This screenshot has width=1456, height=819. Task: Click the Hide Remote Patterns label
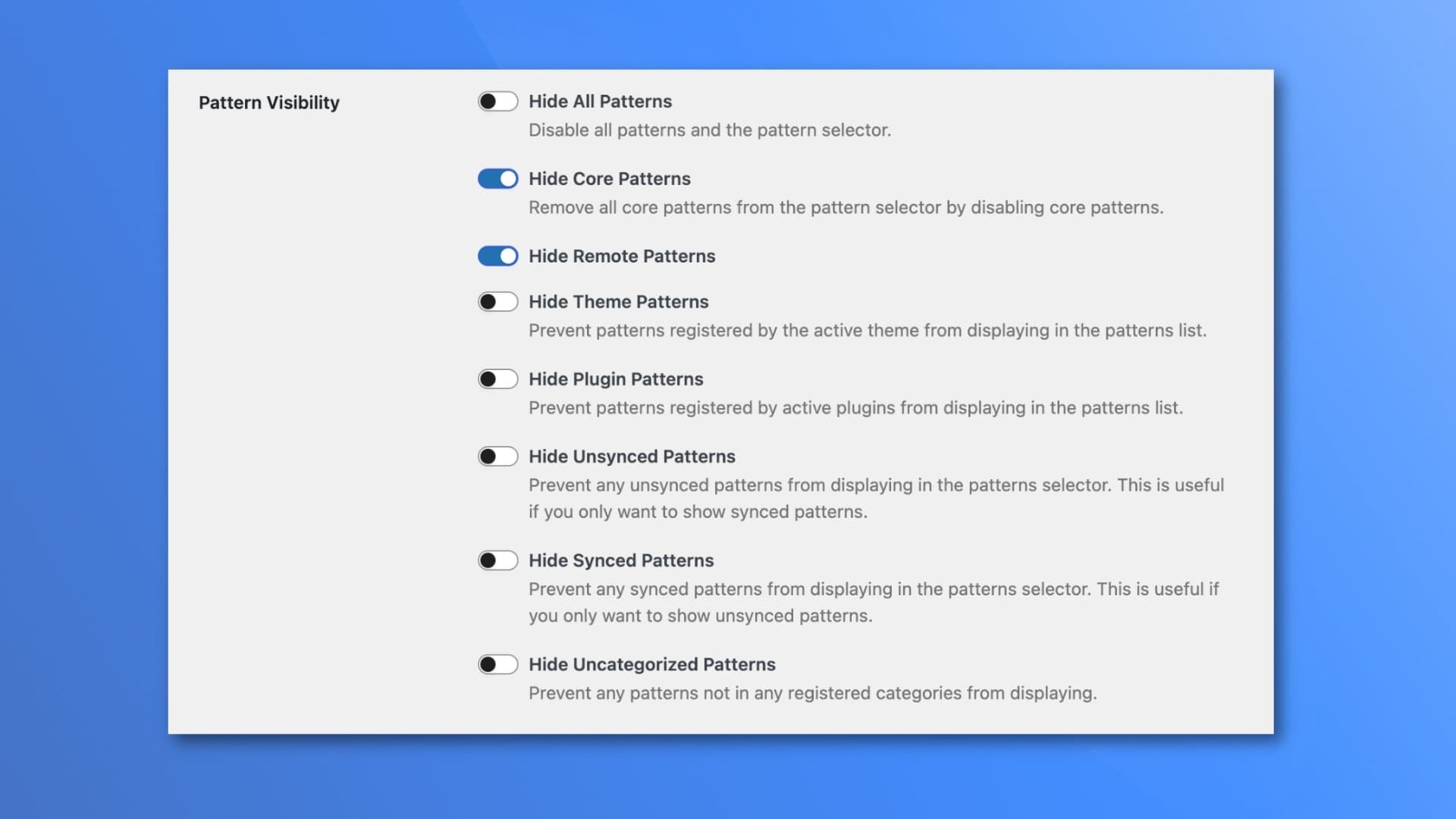tap(622, 256)
